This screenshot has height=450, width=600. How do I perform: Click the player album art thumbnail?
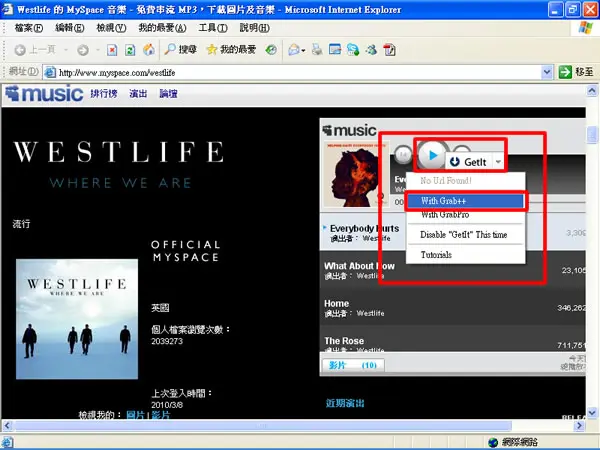[x=356, y=174]
